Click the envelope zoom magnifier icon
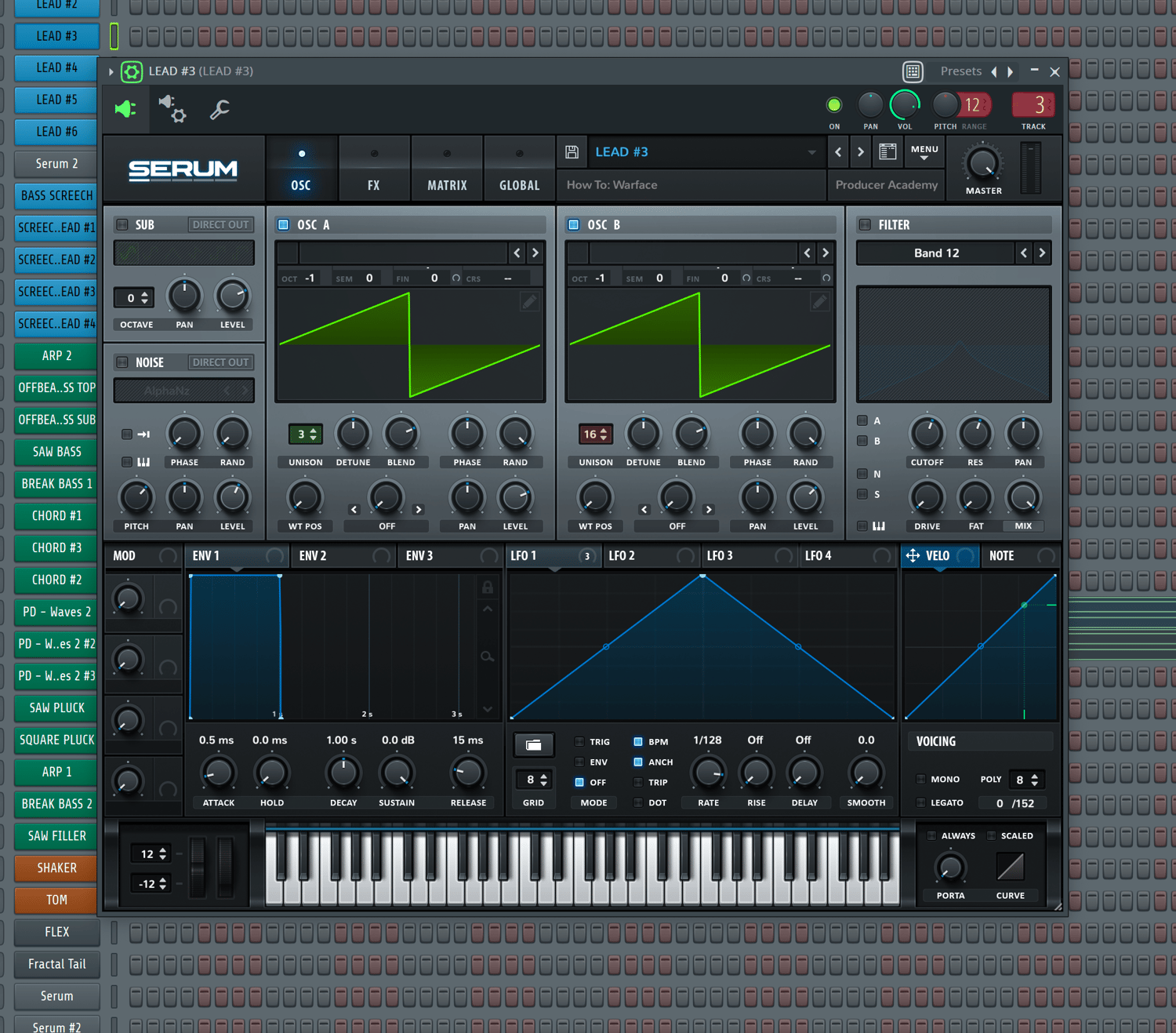Screen dimensions: 1176x1033 (x=488, y=657)
